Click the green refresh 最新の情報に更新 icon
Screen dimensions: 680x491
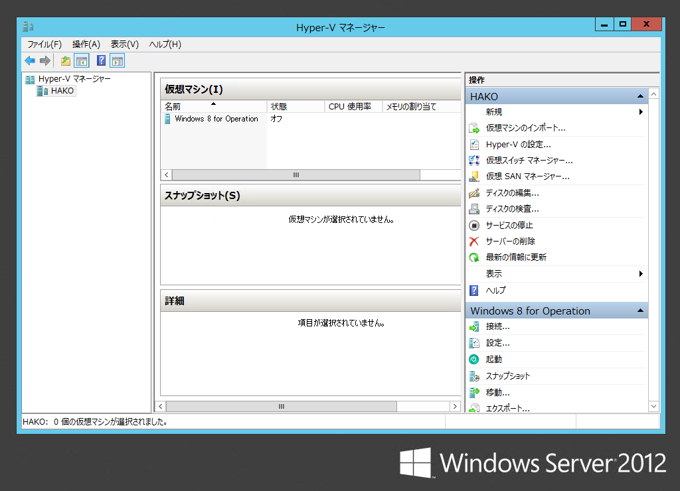click(x=474, y=258)
